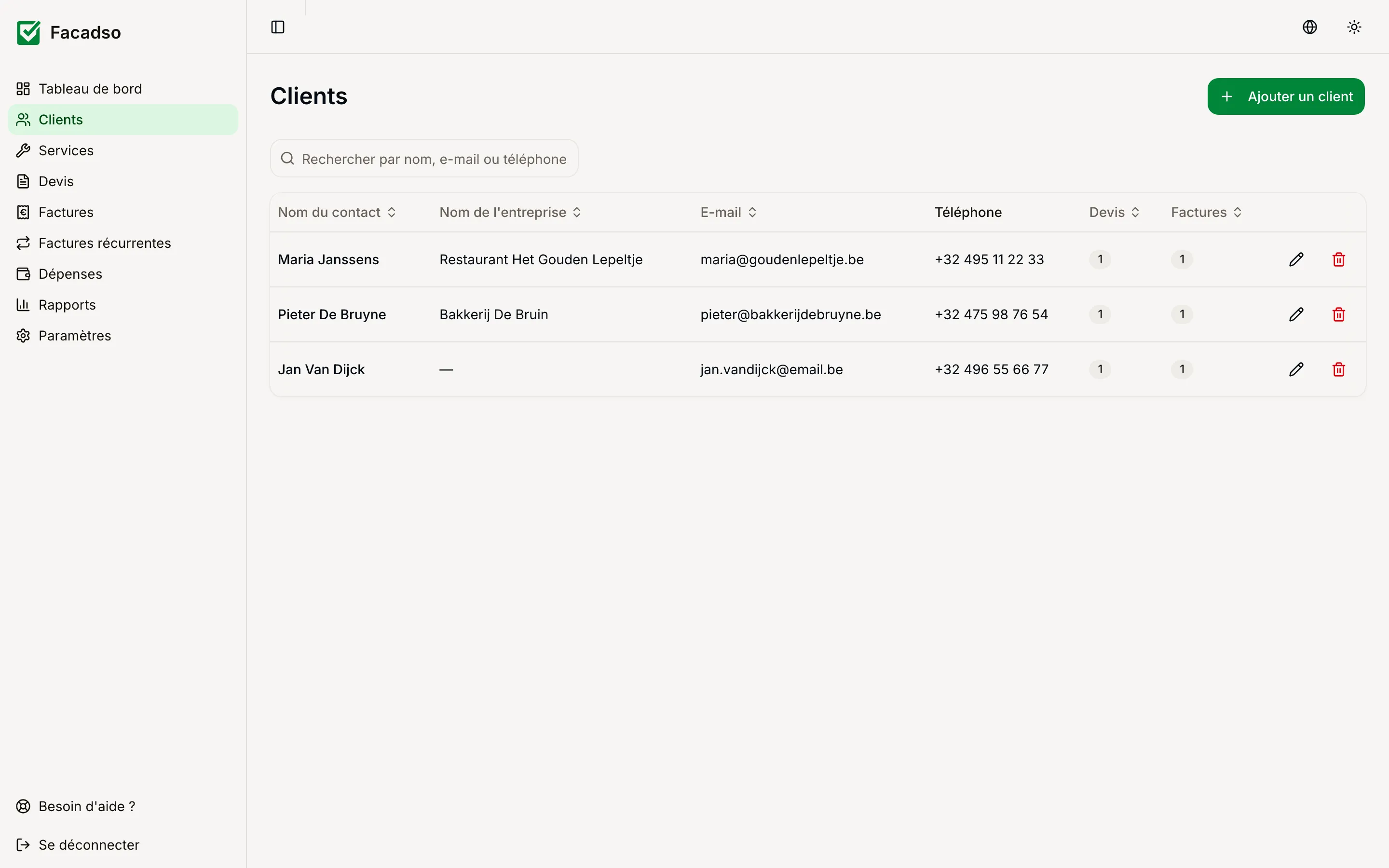Sort by Devis column header
Screen dimensions: 1389x868
point(1114,212)
